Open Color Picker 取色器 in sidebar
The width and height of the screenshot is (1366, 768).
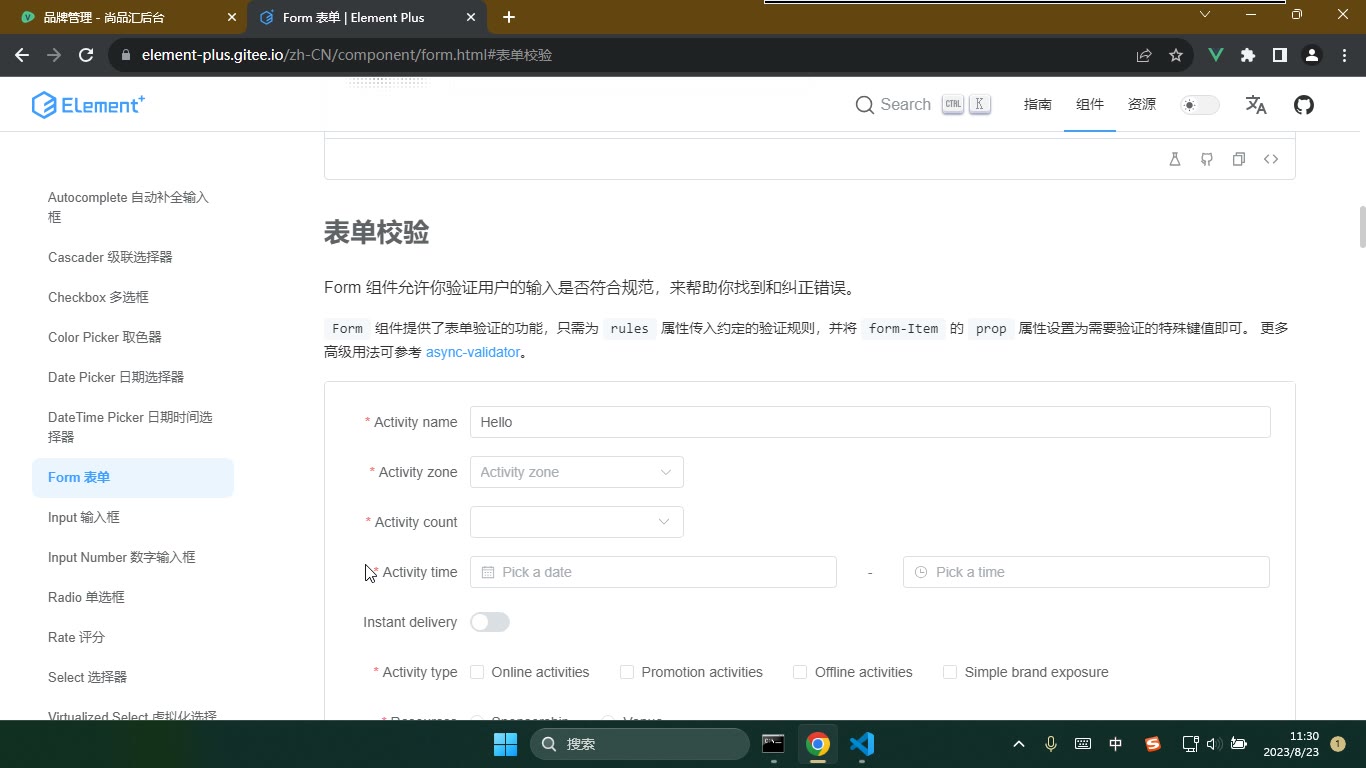coord(132,337)
